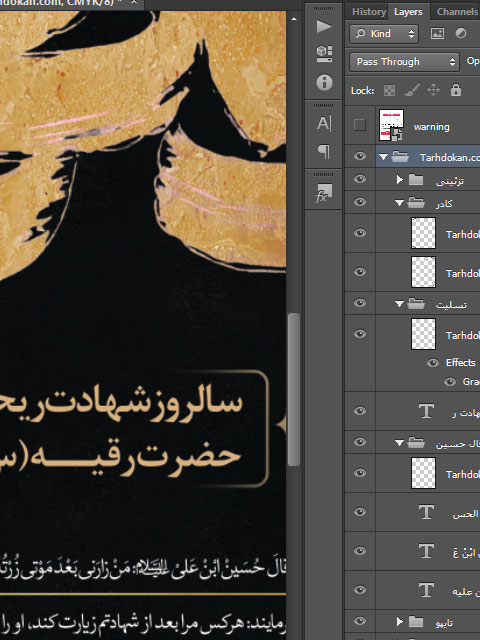Select the تزئینی group folder icon

point(416,180)
